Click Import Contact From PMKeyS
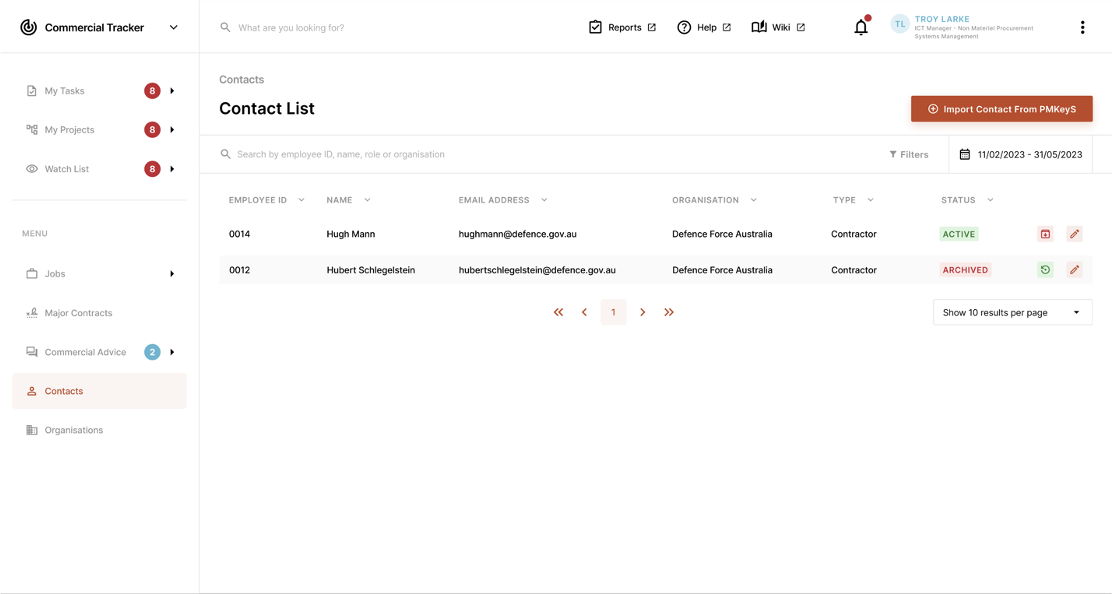1112x594 pixels. pos(1001,108)
